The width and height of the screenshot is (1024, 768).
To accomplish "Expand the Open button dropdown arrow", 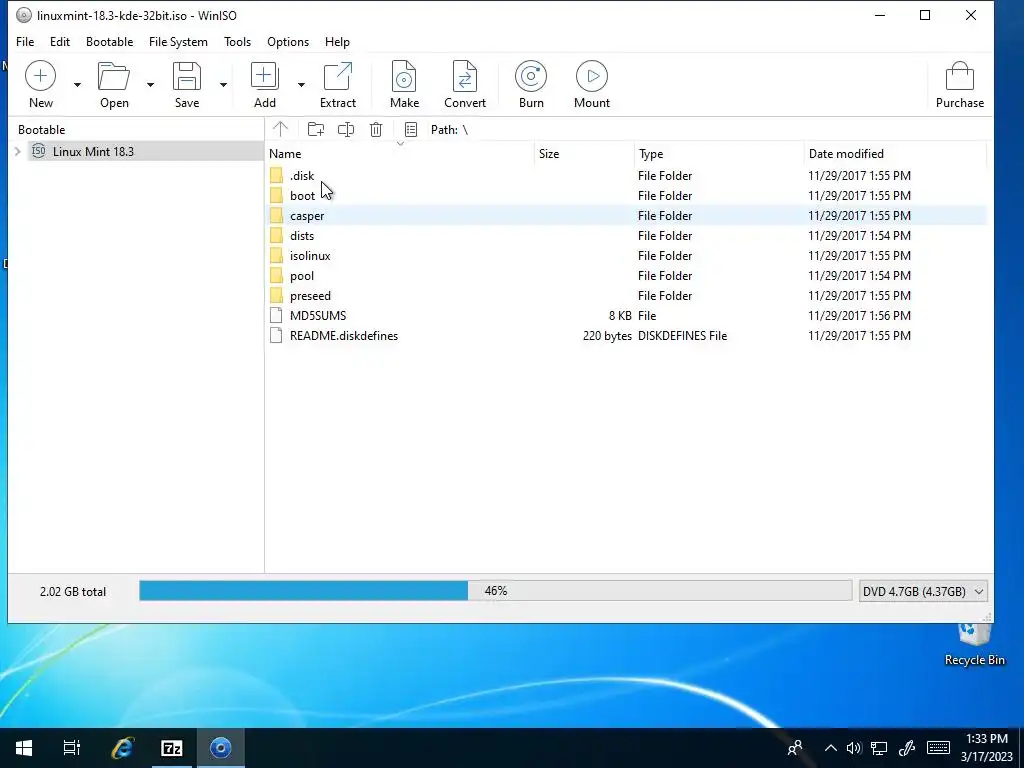I will 150,85.
